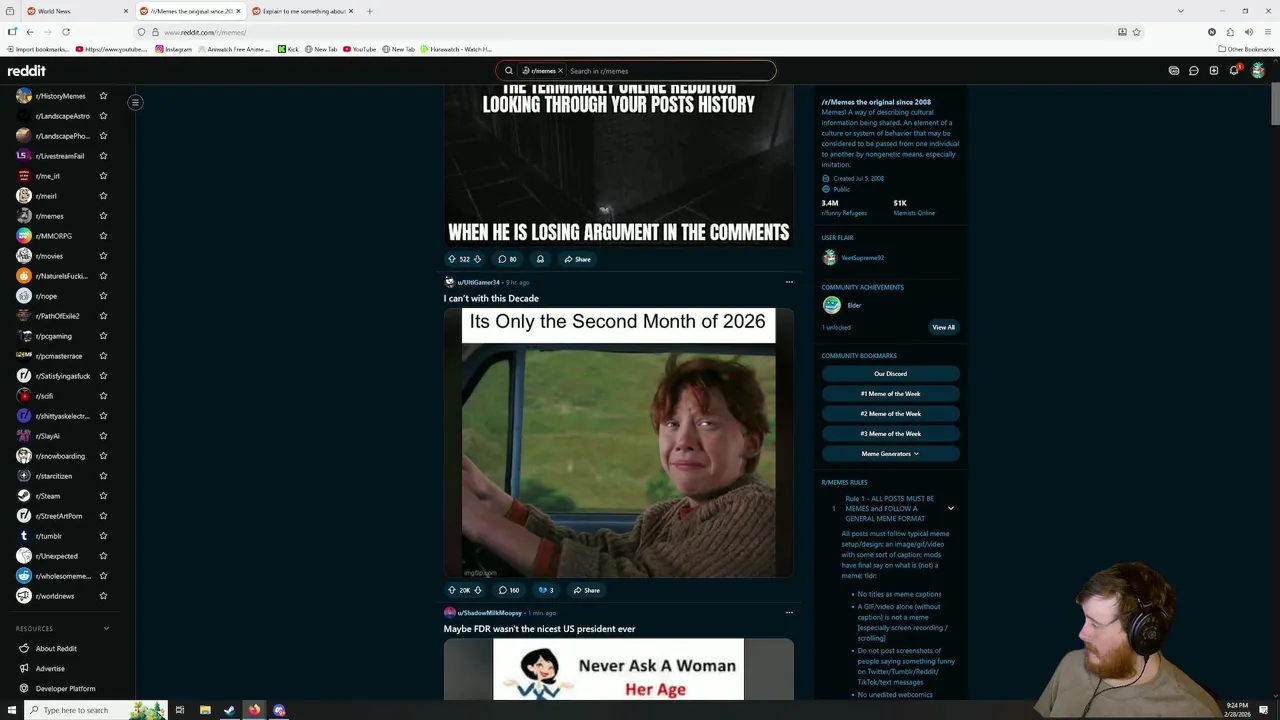Click the Create post plus icon
This screenshot has width=1280, height=720.
(x=1213, y=71)
